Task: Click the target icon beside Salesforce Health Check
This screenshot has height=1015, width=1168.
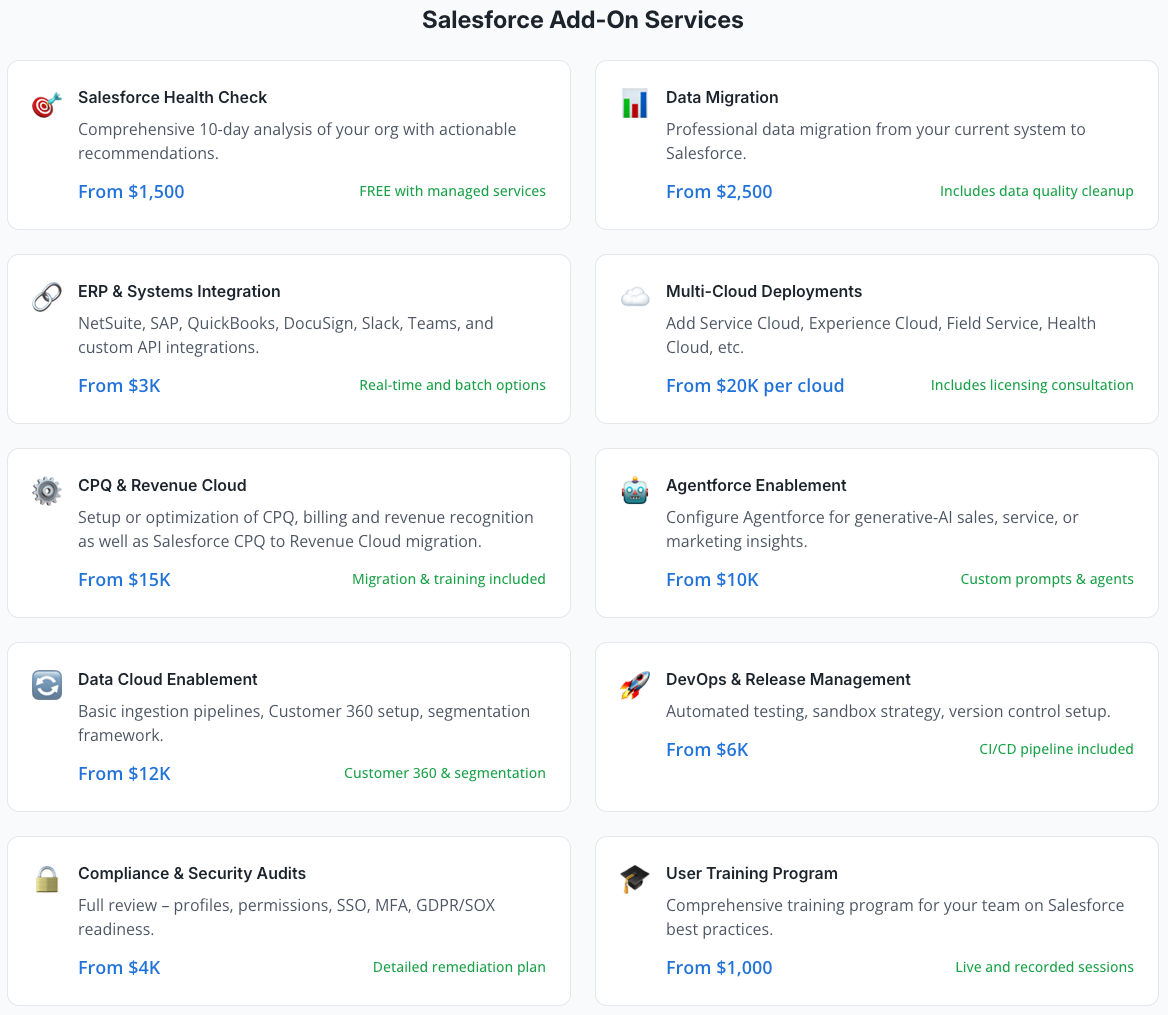Action: [47, 104]
